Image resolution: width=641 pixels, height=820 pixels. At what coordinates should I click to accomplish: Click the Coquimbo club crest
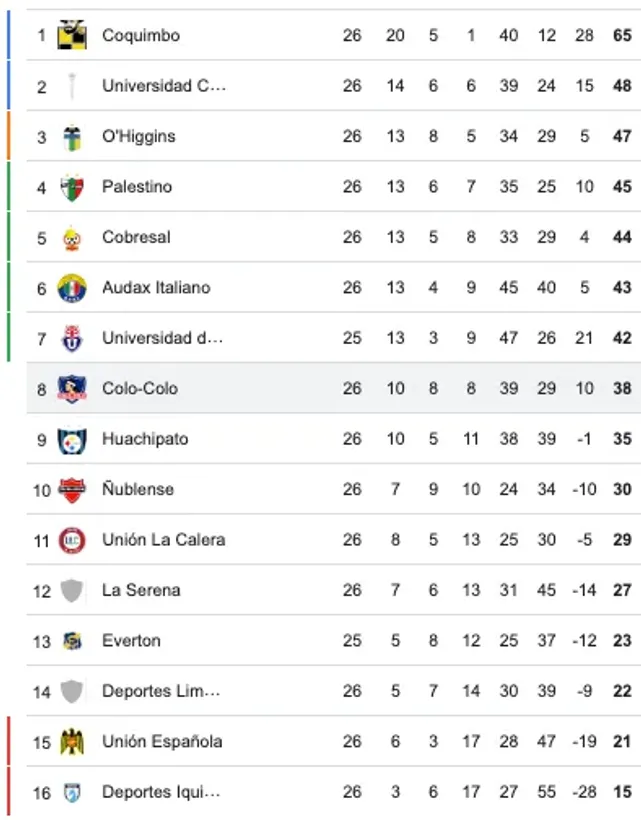click(70, 34)
